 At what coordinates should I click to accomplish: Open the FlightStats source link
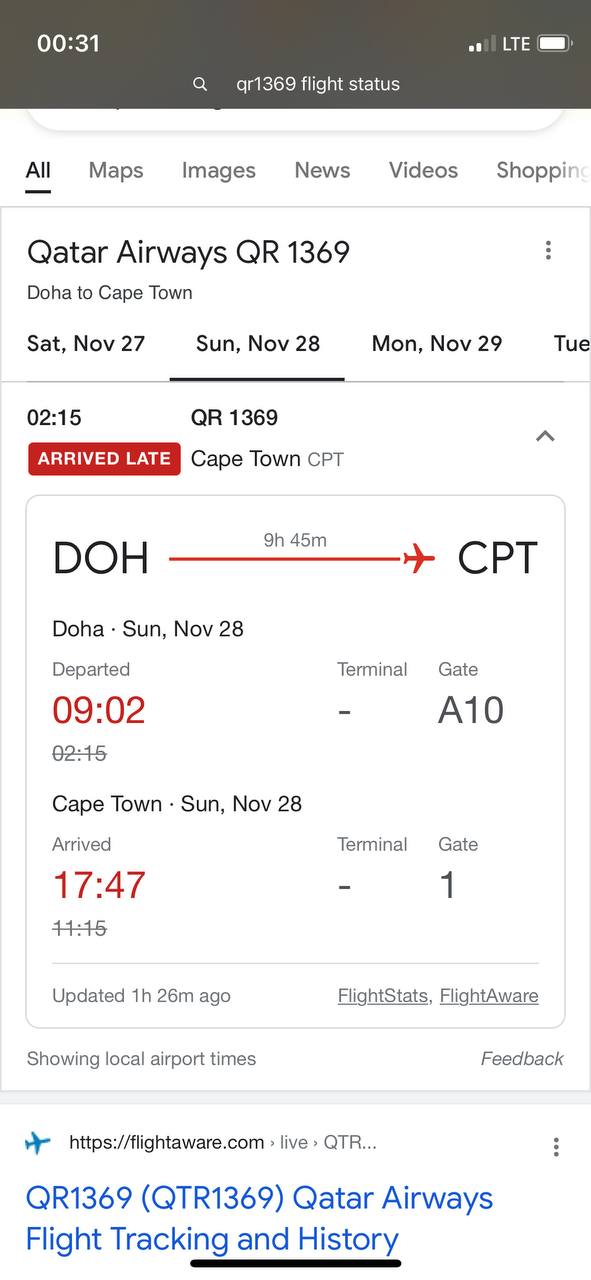coord(383,996)
